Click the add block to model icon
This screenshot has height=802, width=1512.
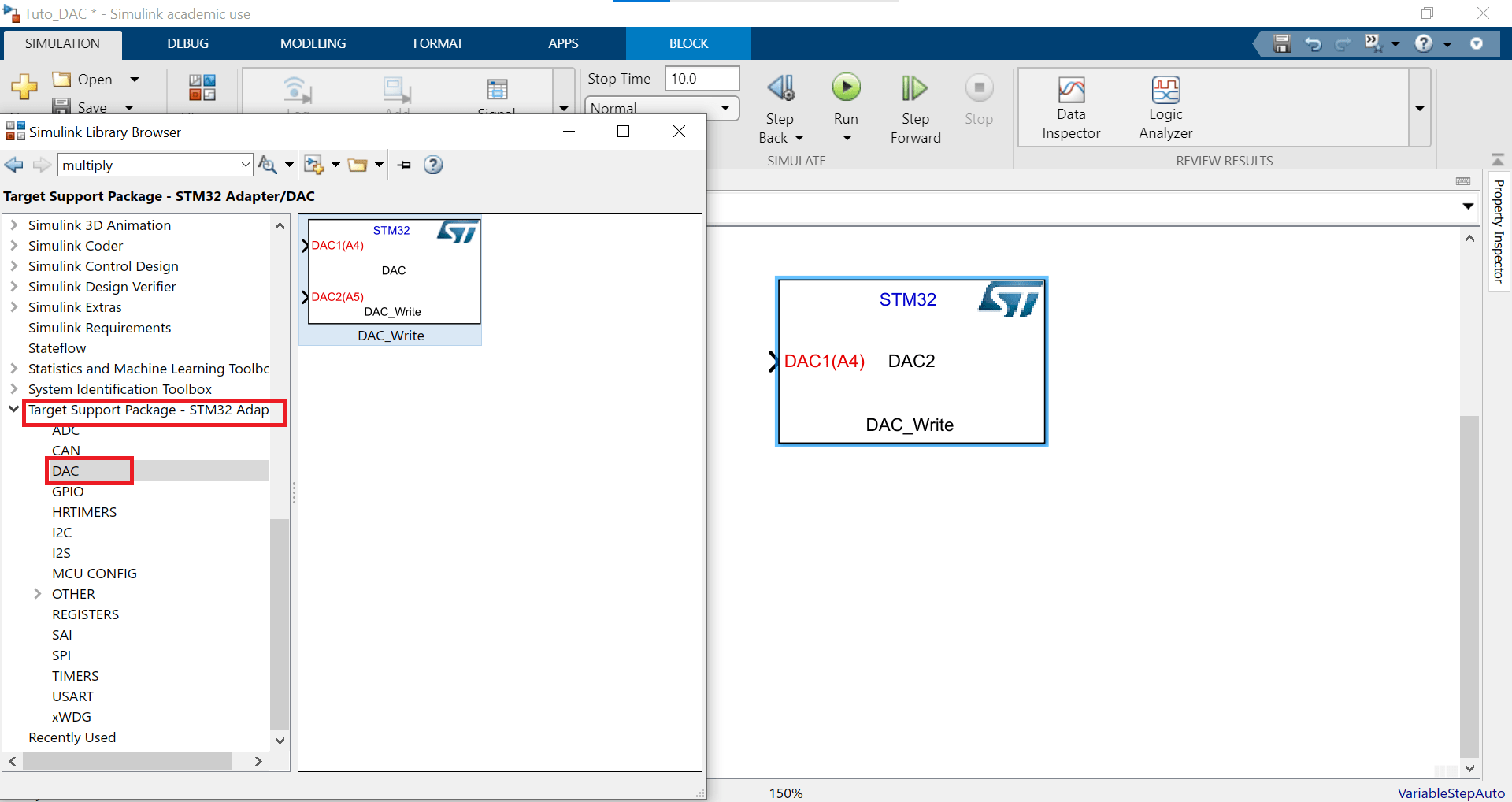tap(314, 165)
